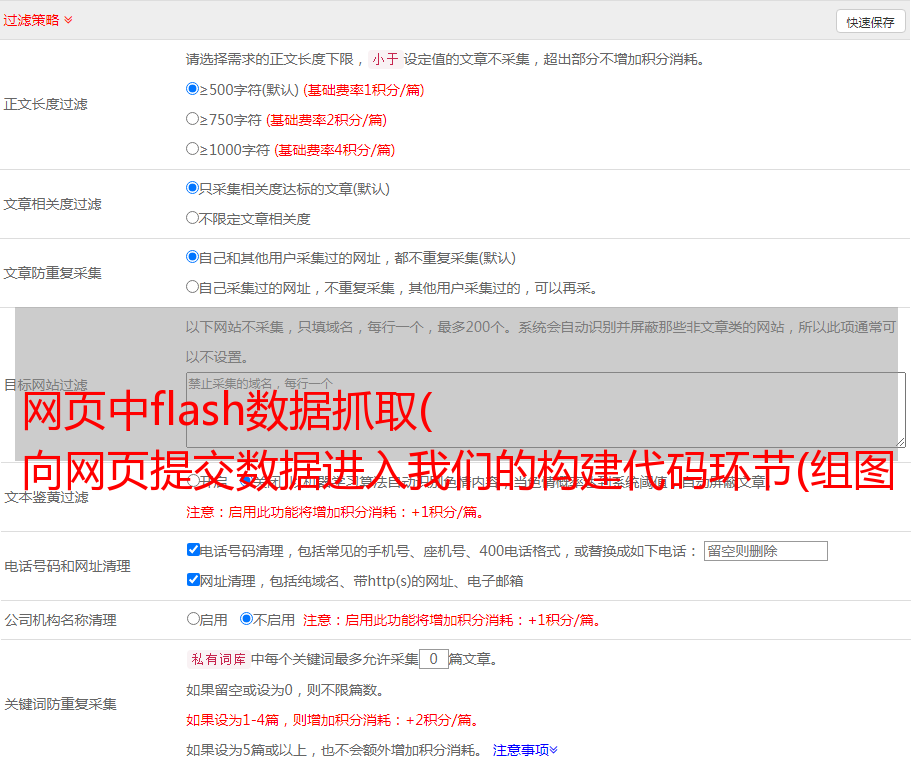This screenshot has height=768, width=912.
Task: Select the ≥1000字符 length option
Action: pos(192,149)
